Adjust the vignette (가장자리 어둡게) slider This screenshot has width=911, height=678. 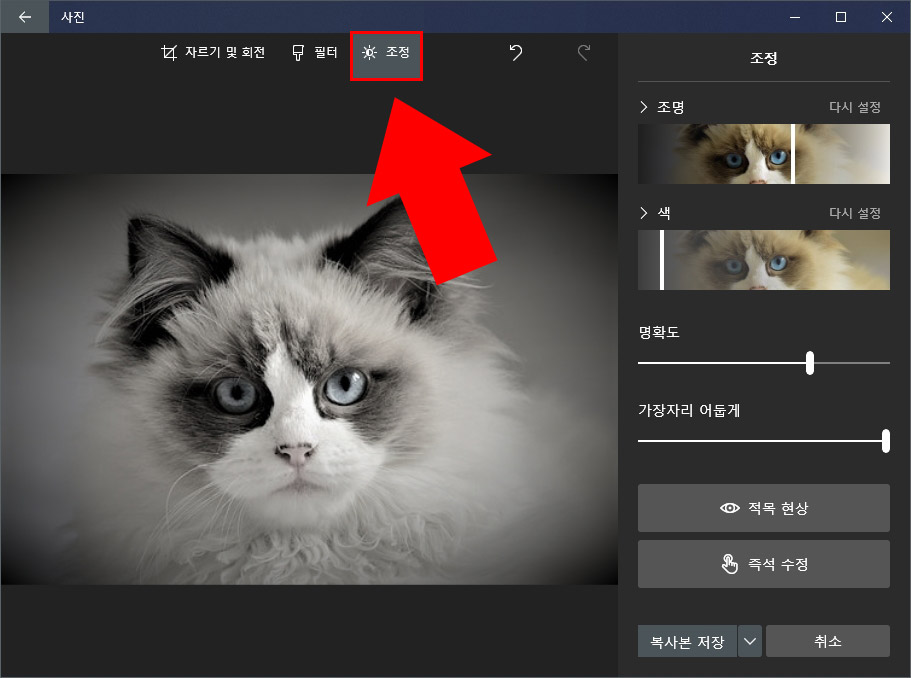pos(885,440)
